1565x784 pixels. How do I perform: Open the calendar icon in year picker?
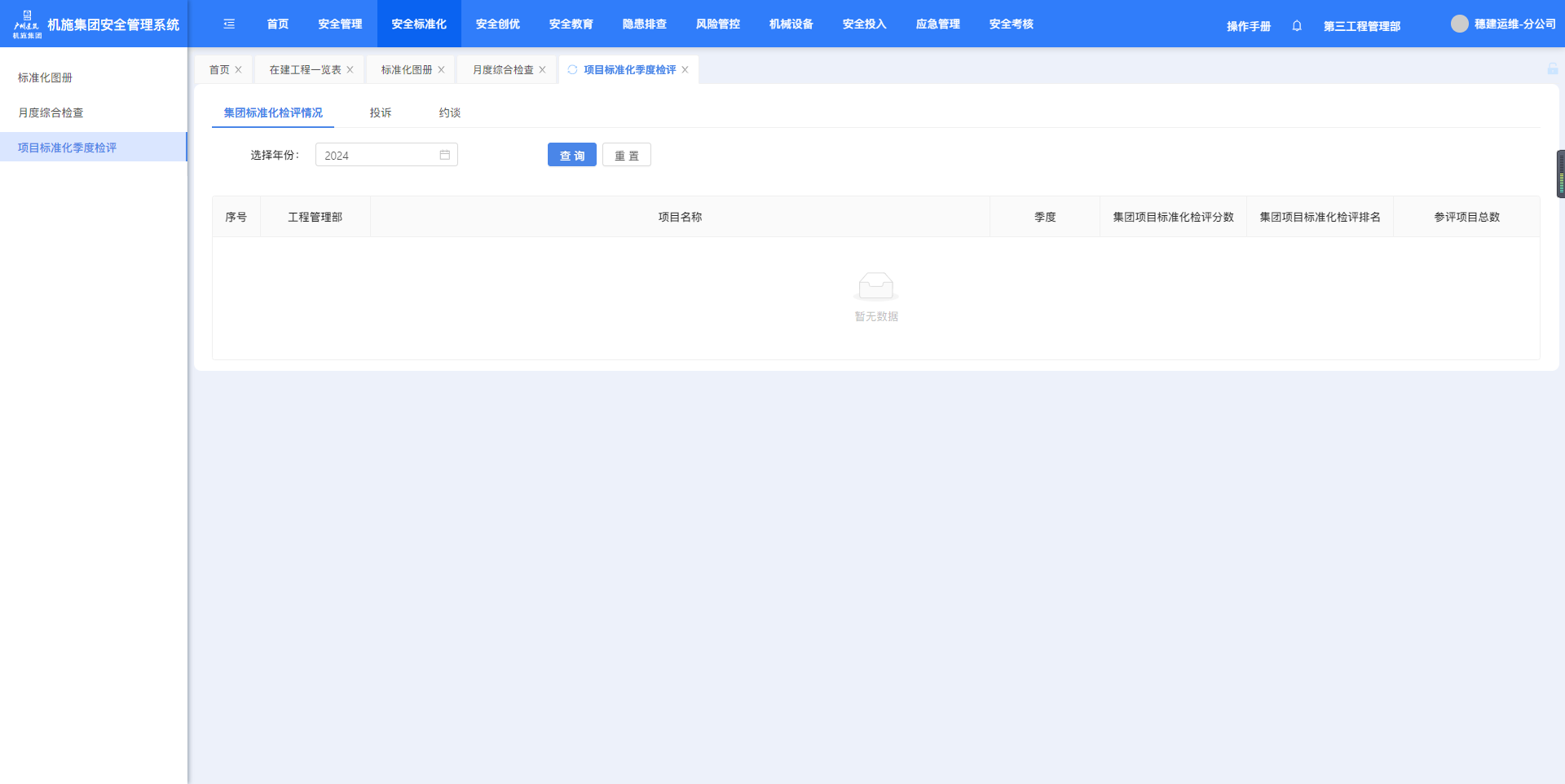coord(445,155)
